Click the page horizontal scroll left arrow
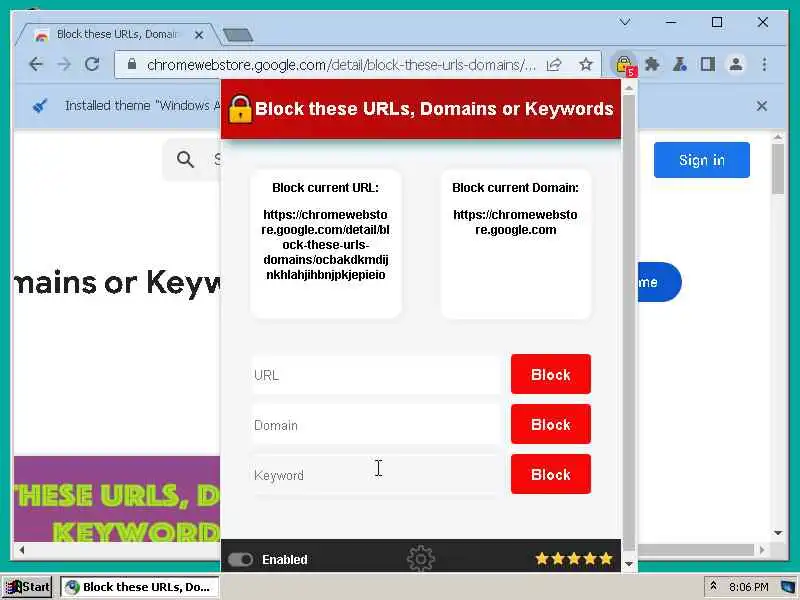 coord(21,549)
